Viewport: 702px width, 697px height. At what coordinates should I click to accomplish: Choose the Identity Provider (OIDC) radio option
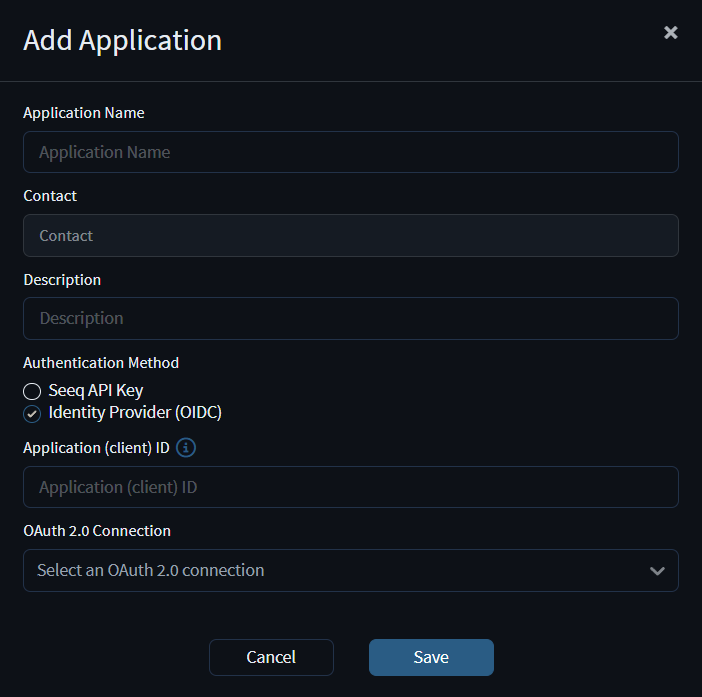[32, 414]
